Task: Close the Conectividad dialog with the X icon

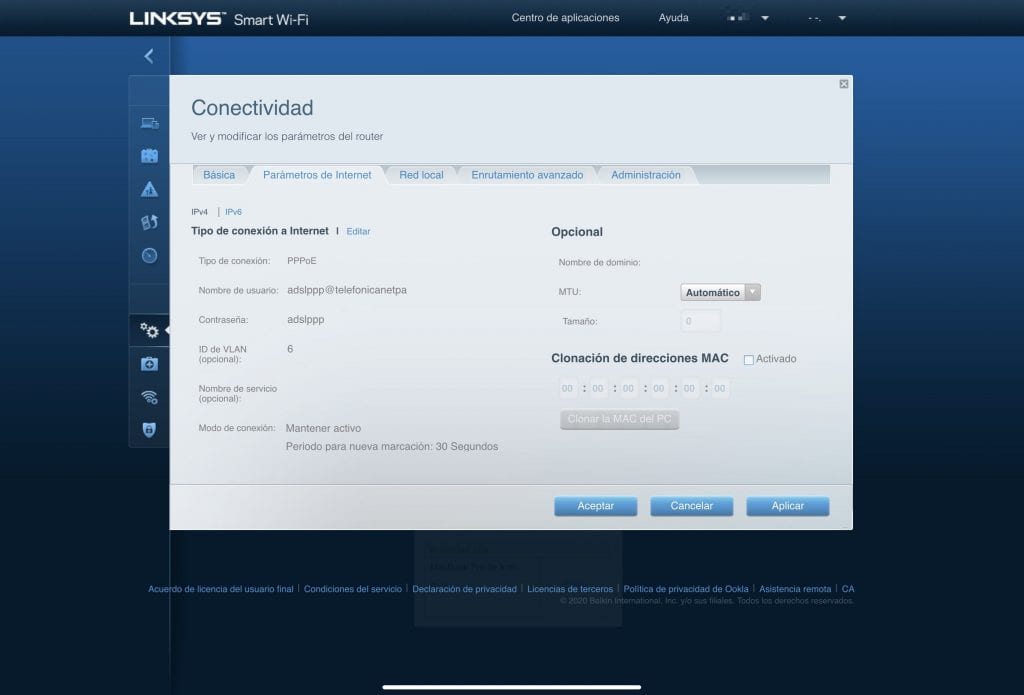Action: pos(844,85)
